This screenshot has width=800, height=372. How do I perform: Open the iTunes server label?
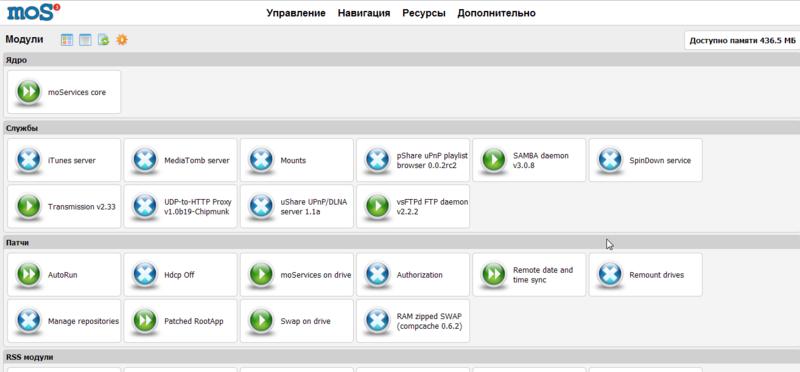tap(71, 160)
